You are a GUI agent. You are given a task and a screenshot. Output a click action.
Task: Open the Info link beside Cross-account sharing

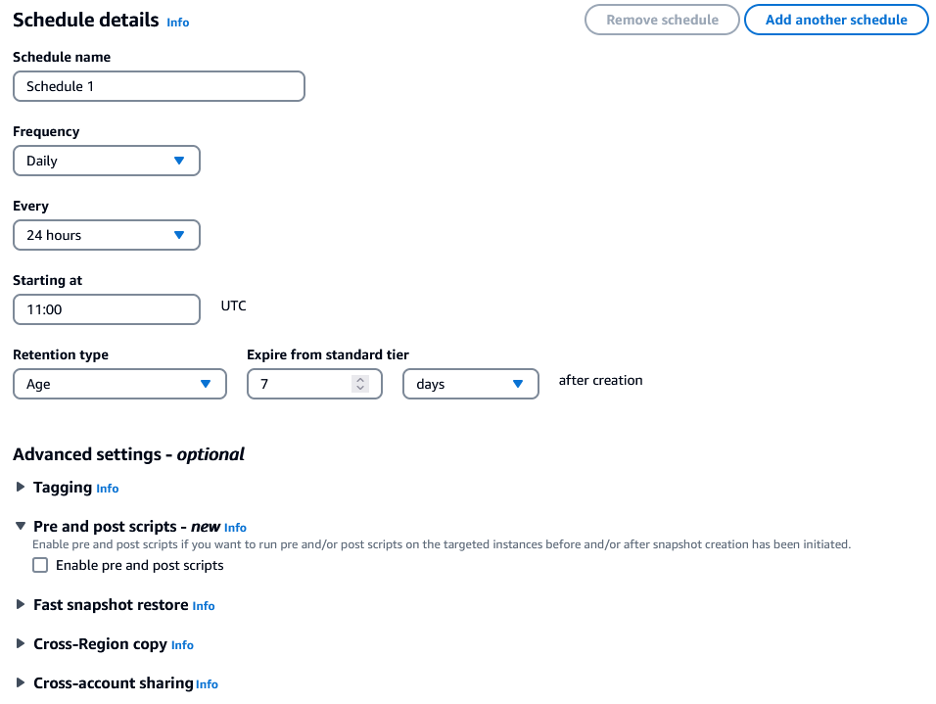[206, 685]
